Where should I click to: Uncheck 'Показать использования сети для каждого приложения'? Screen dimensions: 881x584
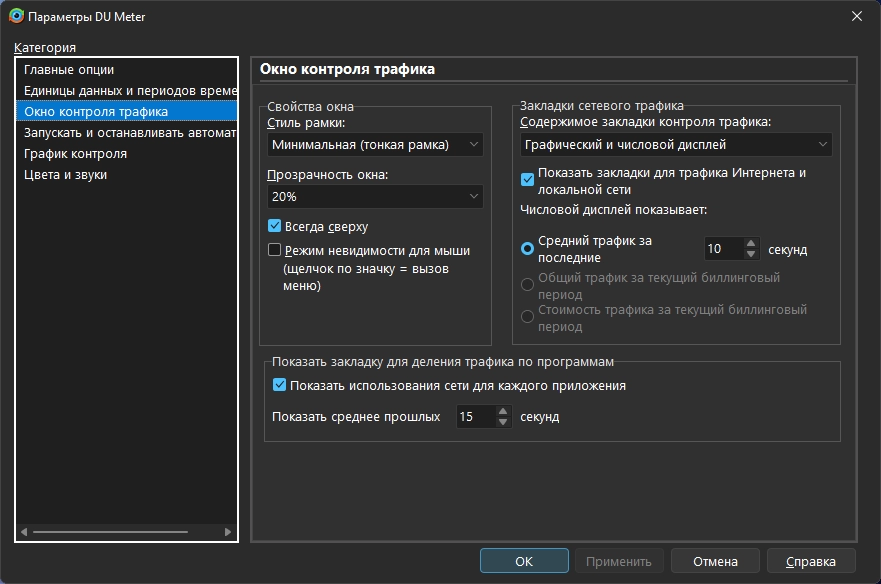point(280,385)
